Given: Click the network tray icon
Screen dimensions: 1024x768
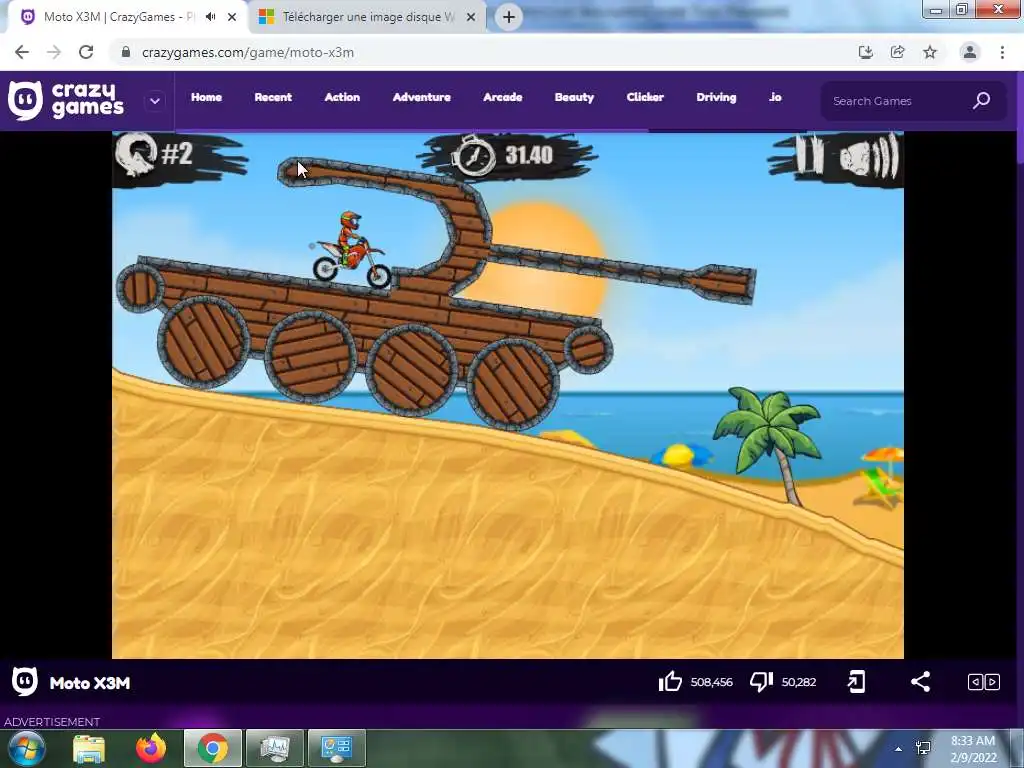Looking at the screenshot, I should pyautogui.click(x=923, y=748).
